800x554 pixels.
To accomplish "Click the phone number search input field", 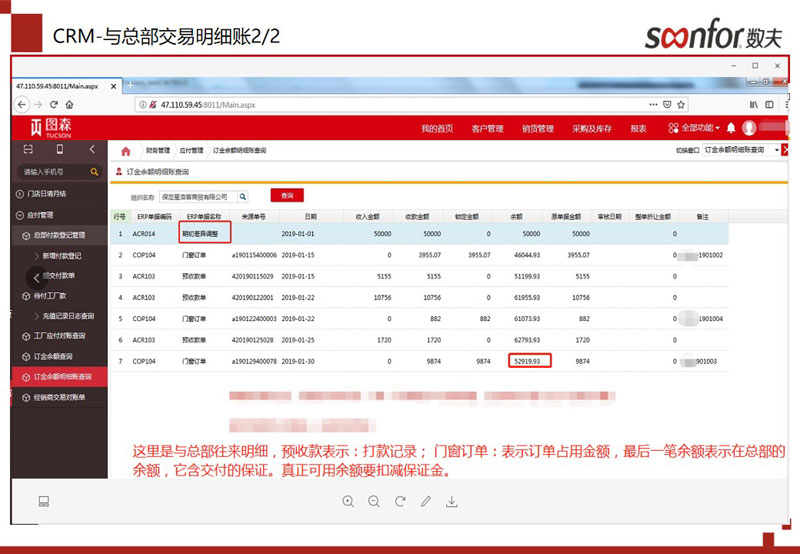I will click(x=52, y=172).
